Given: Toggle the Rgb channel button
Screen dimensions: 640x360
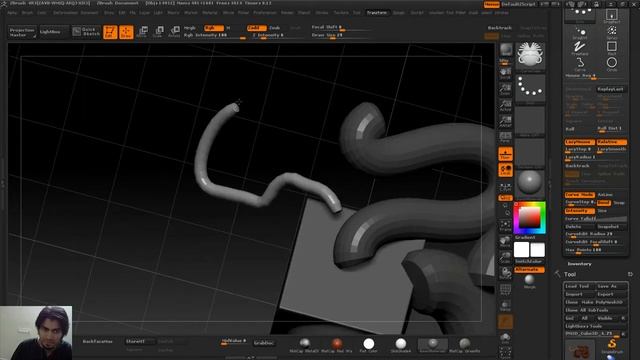Looking at the screenshot, I should tap(213, 28).
